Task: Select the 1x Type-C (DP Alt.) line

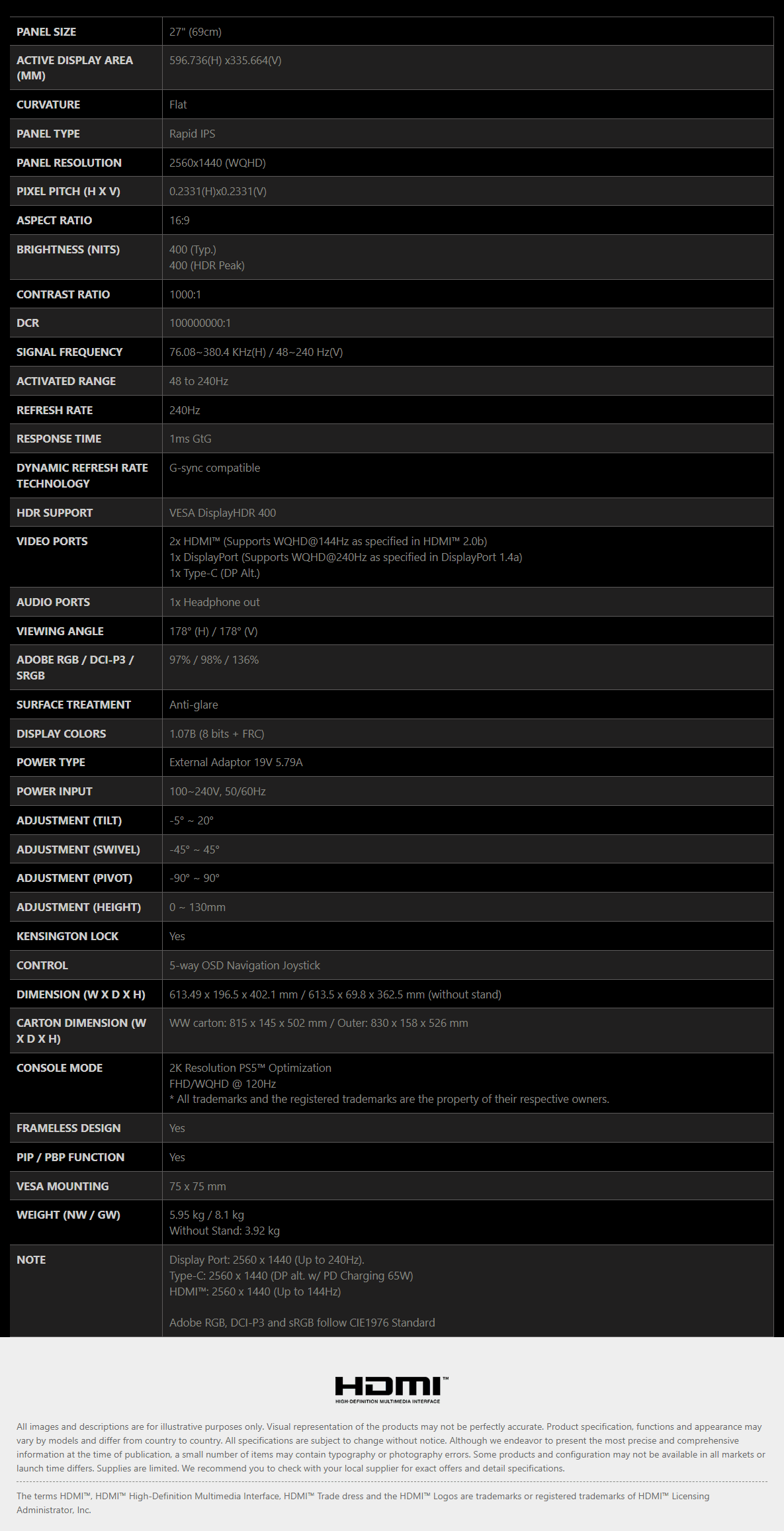Action: pos(215,573)
